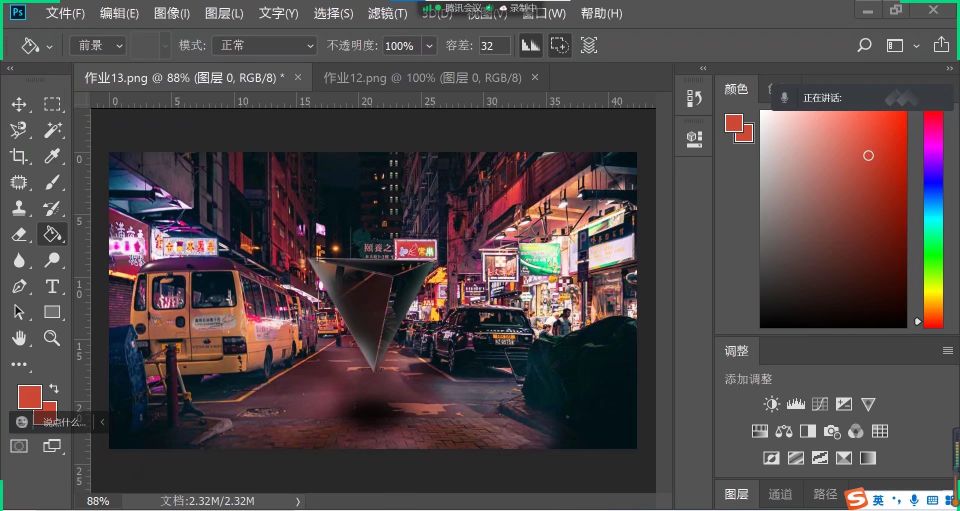Swap foreground and background colors
Screen dimensions: 960x511
[54, 388]
